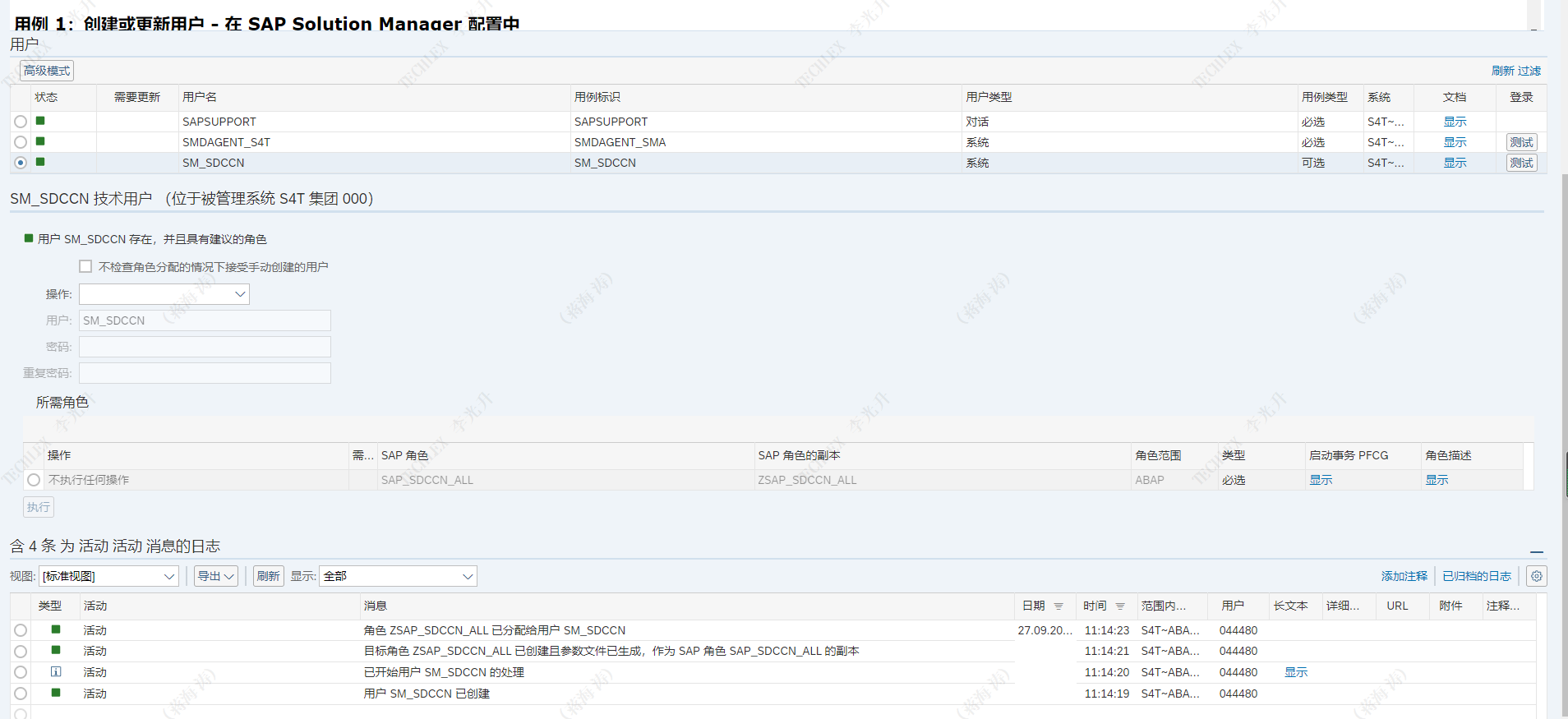Open 显示 long text link in log
The image size is (1568, 719).
[x=1296, y=672]
